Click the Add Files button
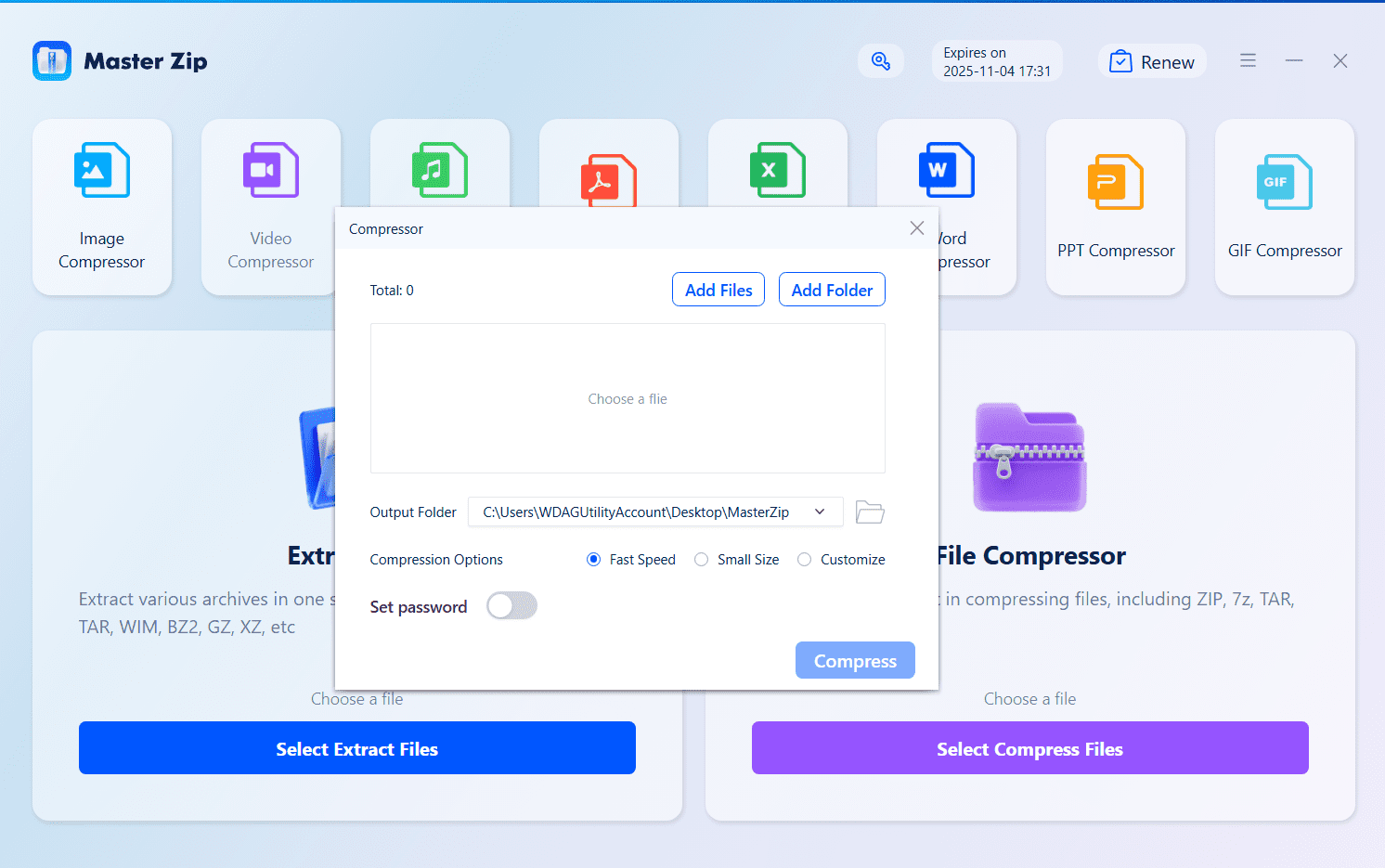Screen dimensions: 1385x868 pyautogui.click(x=718, y=290)
